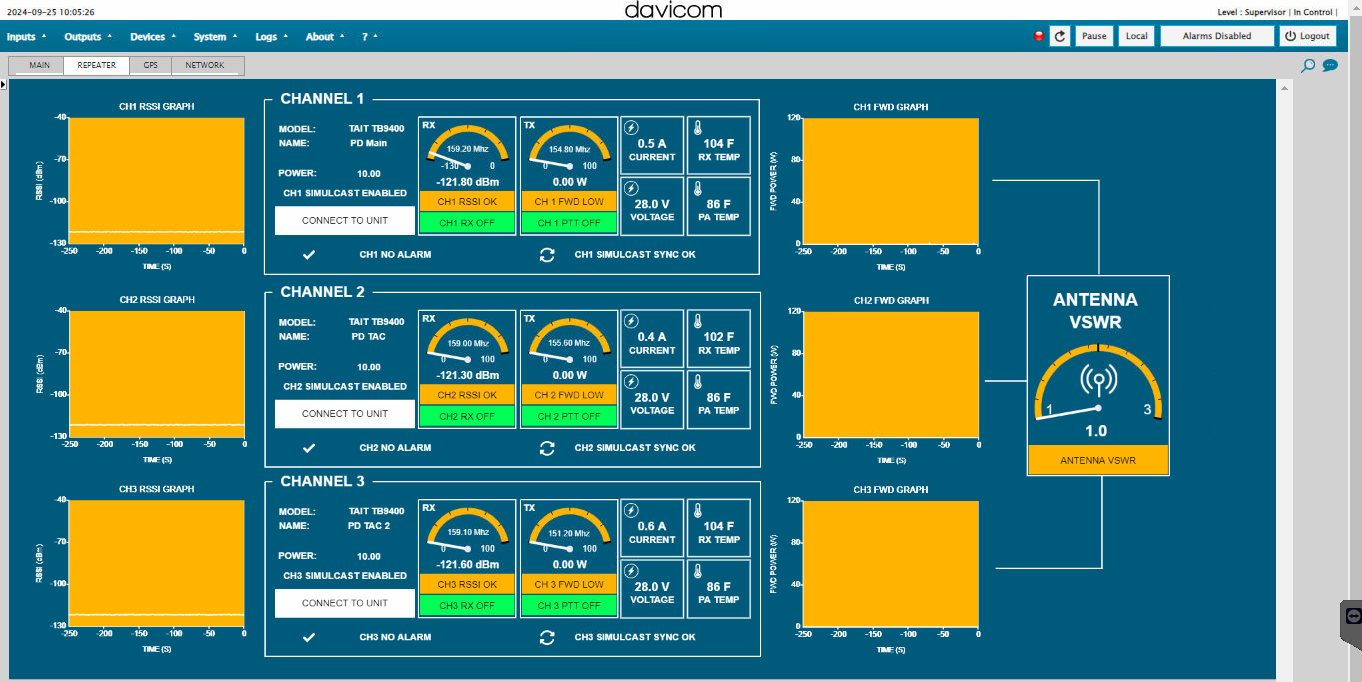
Task: Open the About dropdown menu
Action: coord(325,37)
